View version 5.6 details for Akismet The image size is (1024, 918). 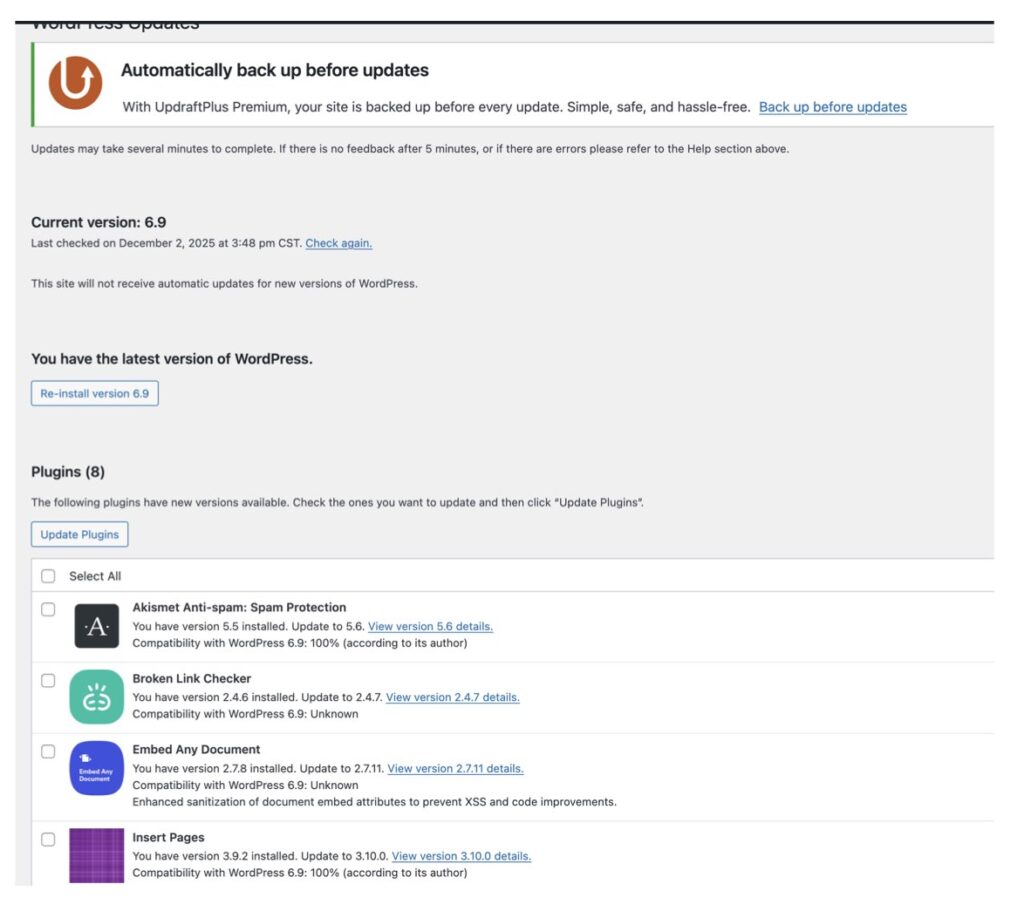click(x=430, y=626)
